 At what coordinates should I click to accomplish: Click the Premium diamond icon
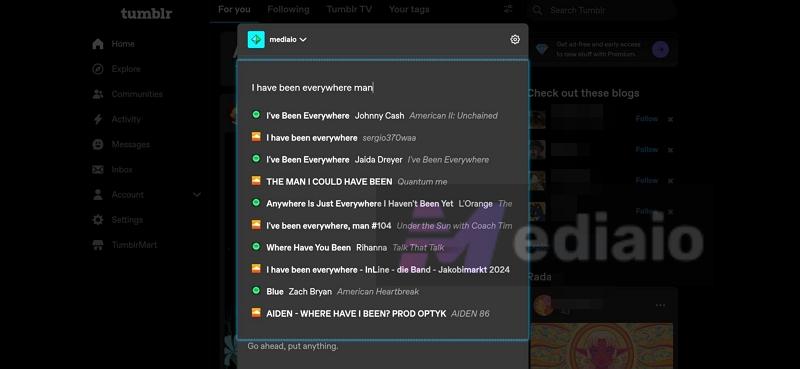point(541,49)
